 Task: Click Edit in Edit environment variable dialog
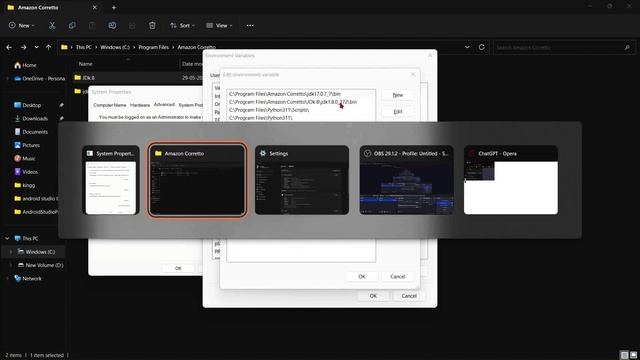tap(398, 111)
